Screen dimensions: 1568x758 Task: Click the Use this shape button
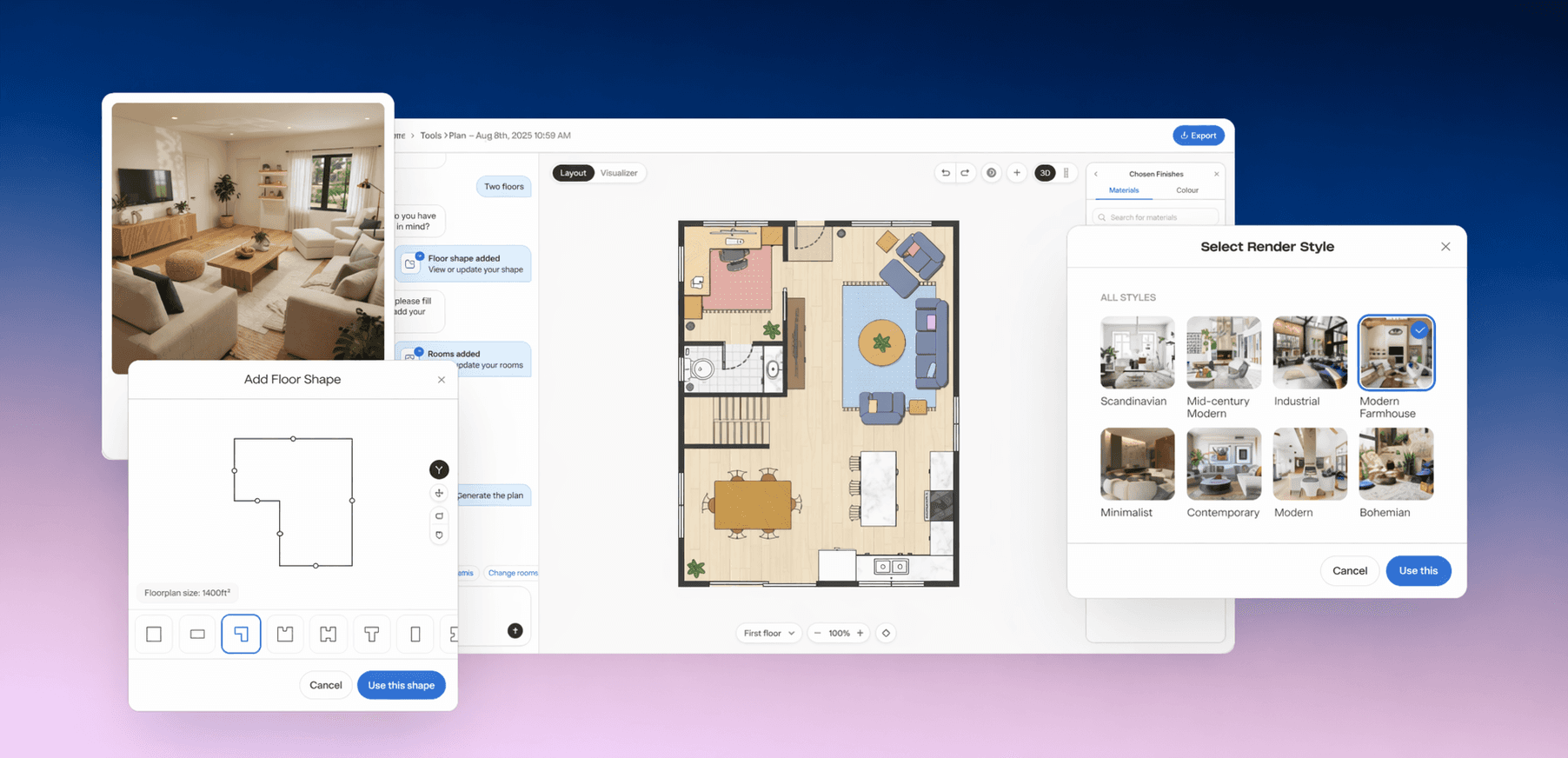401,685
